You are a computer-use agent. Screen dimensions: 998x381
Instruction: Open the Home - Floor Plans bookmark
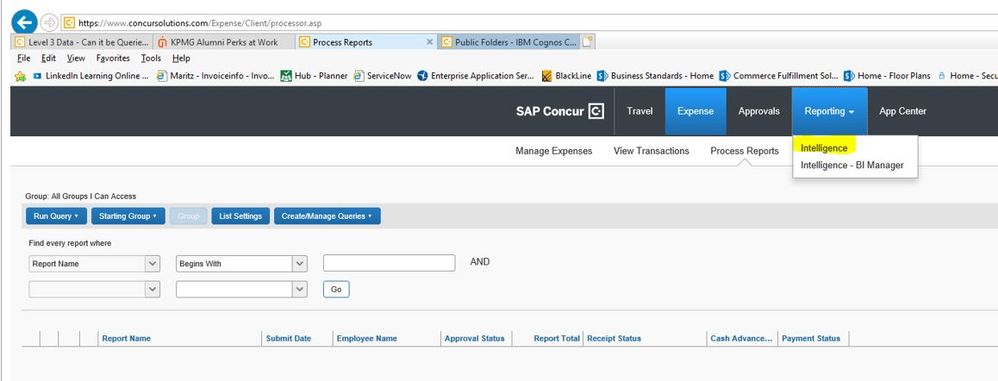click(x=887, y=76)
